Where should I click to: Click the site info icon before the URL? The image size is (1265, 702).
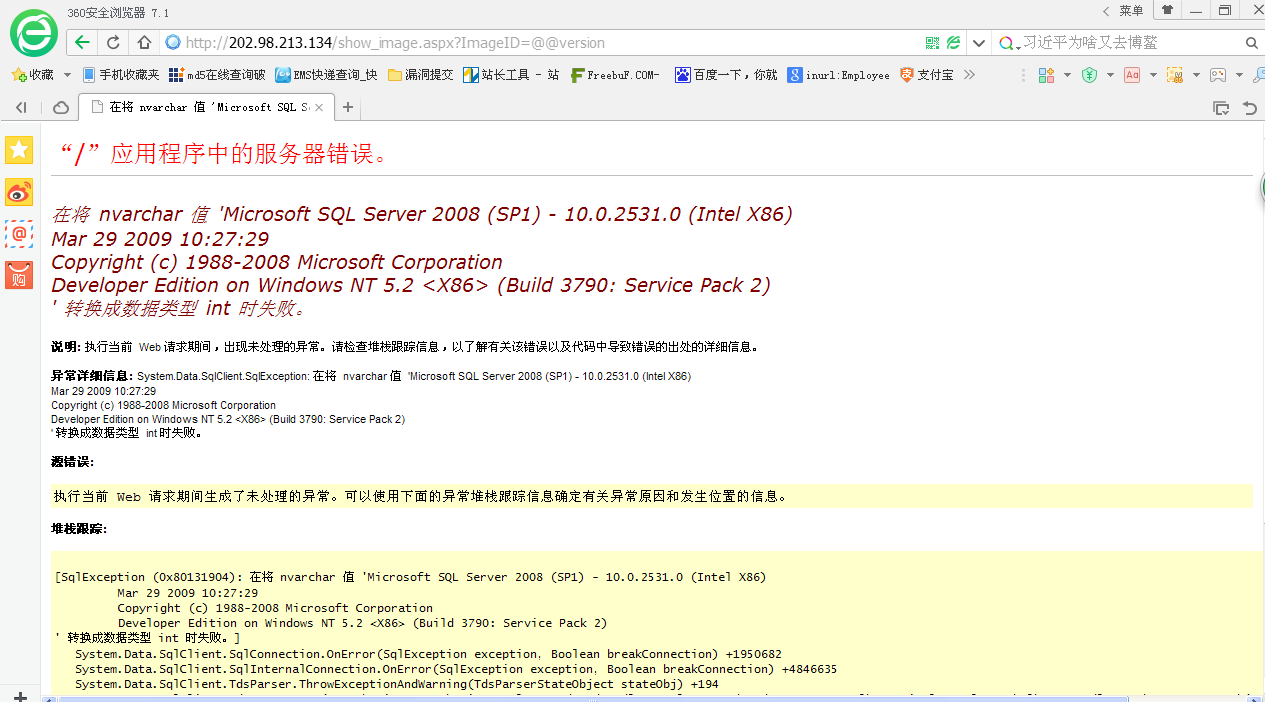[173, 43]
